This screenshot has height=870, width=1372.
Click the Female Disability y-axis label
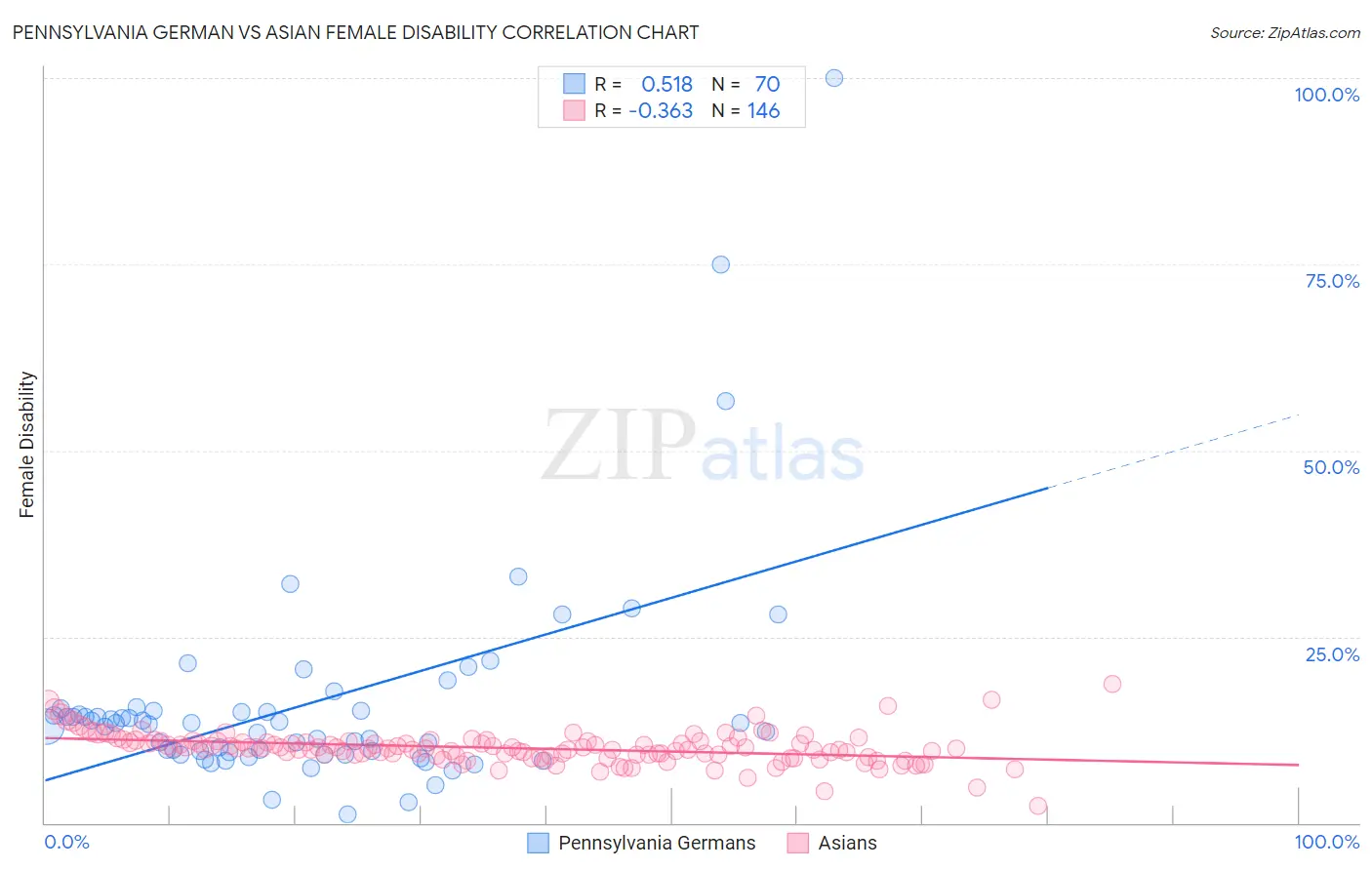(26, 445)
